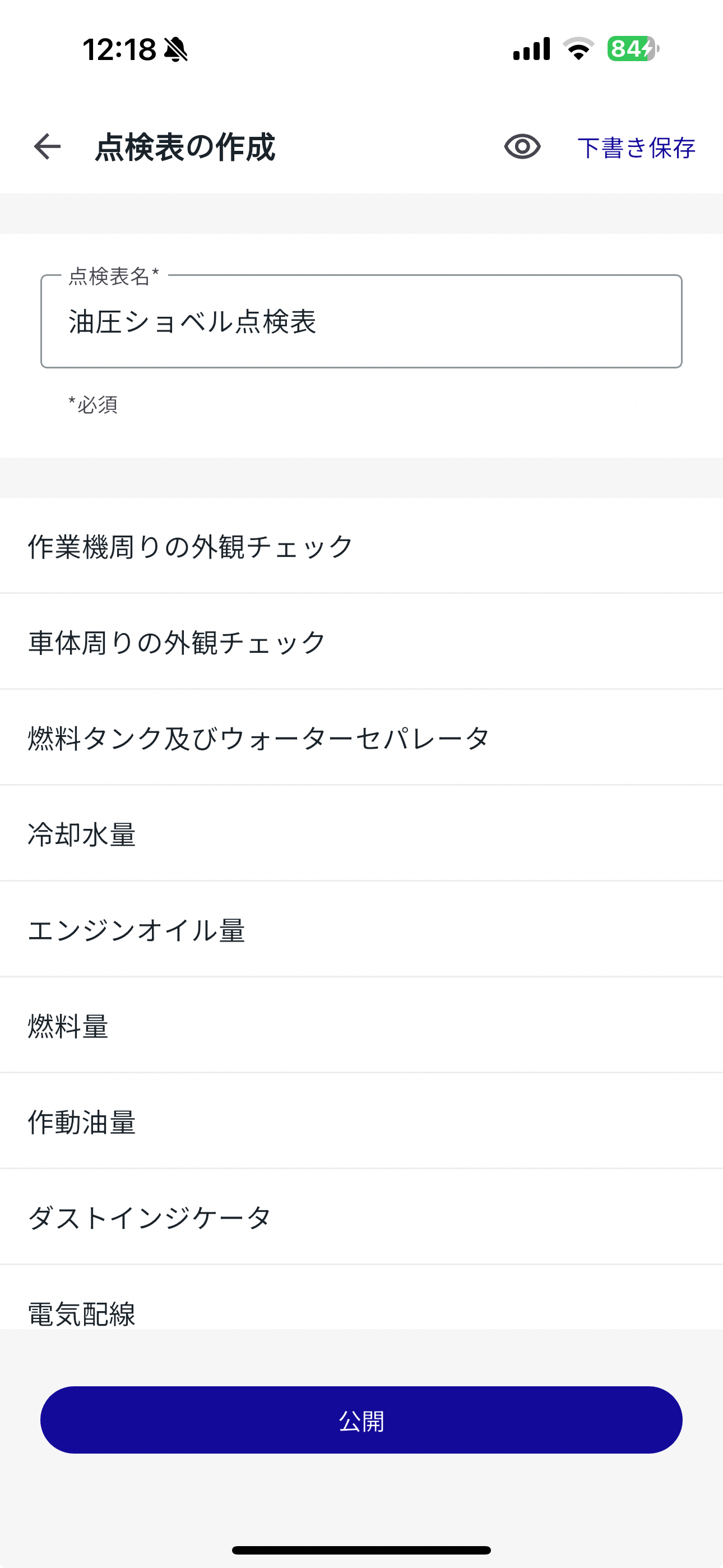Tap the back arrow icon
Viewport: 723px width, 1568px height.
pos(47,147)
